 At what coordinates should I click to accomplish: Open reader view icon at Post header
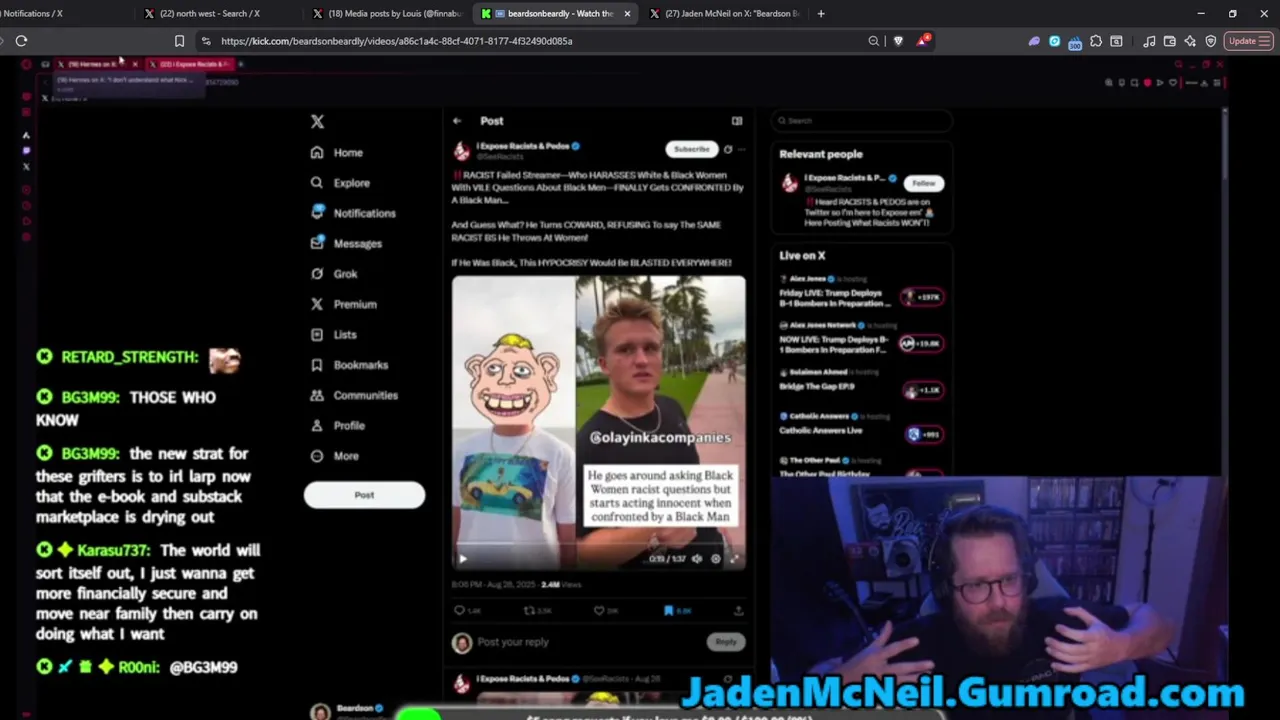[737, 121]
